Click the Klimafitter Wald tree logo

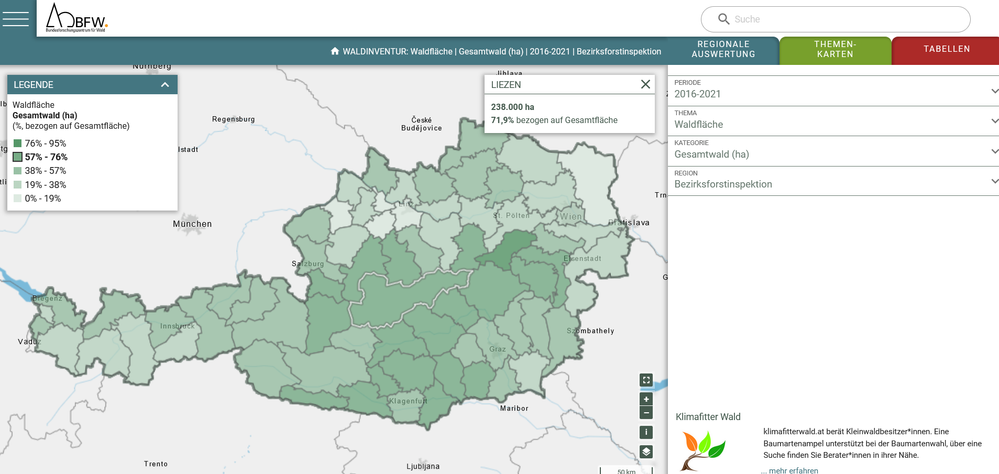click(703, 450)
